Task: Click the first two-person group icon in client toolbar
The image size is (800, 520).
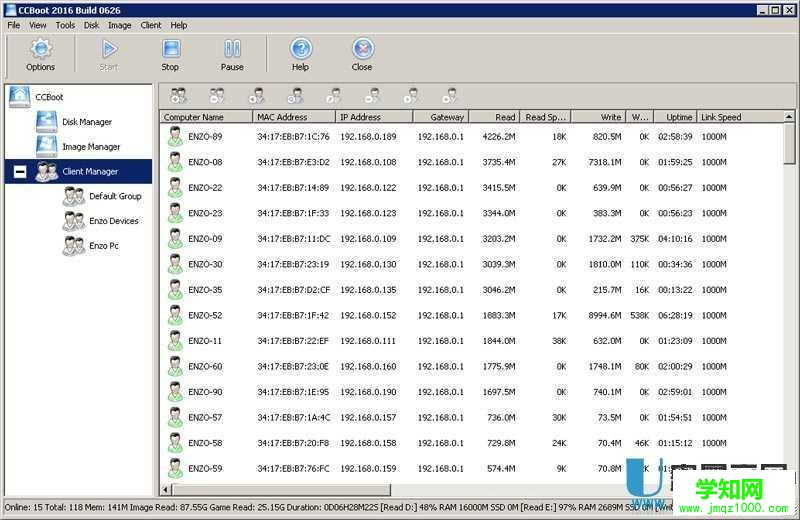Action: 179,95
